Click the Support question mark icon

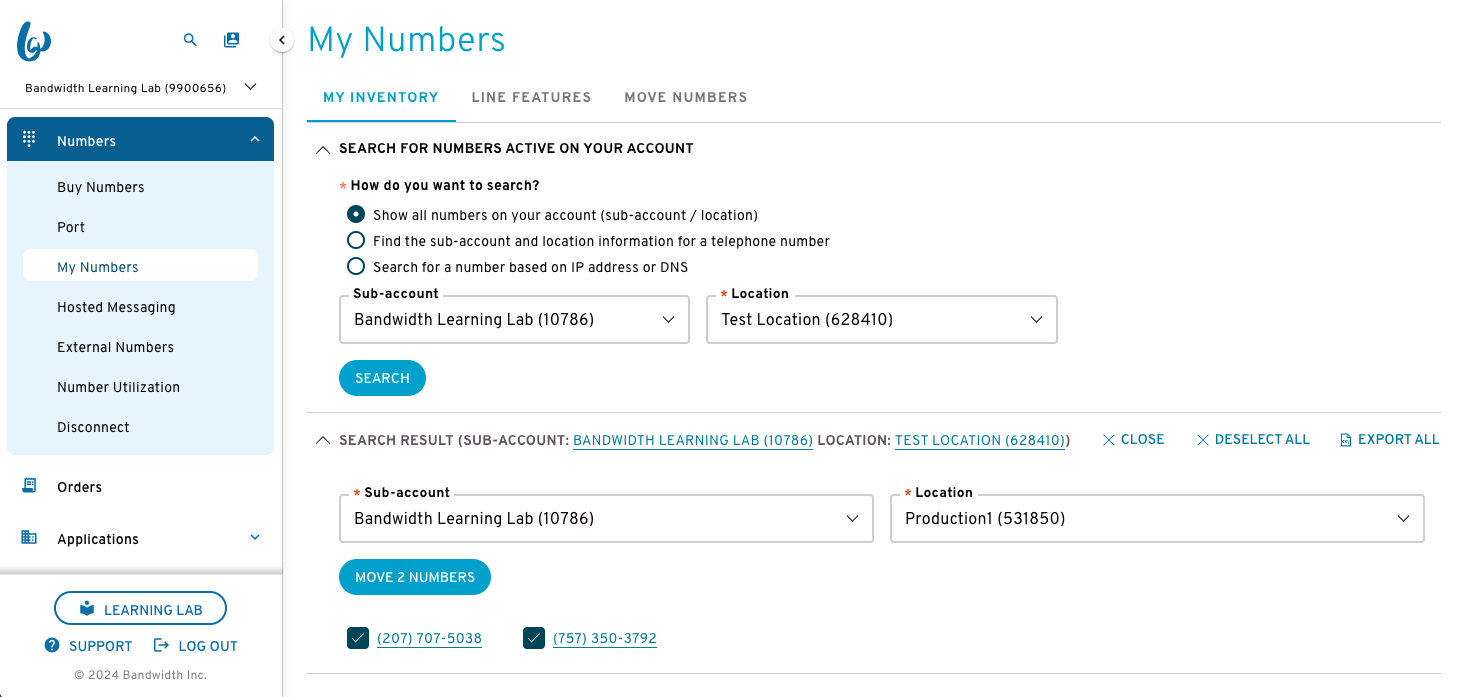[52, 645]
